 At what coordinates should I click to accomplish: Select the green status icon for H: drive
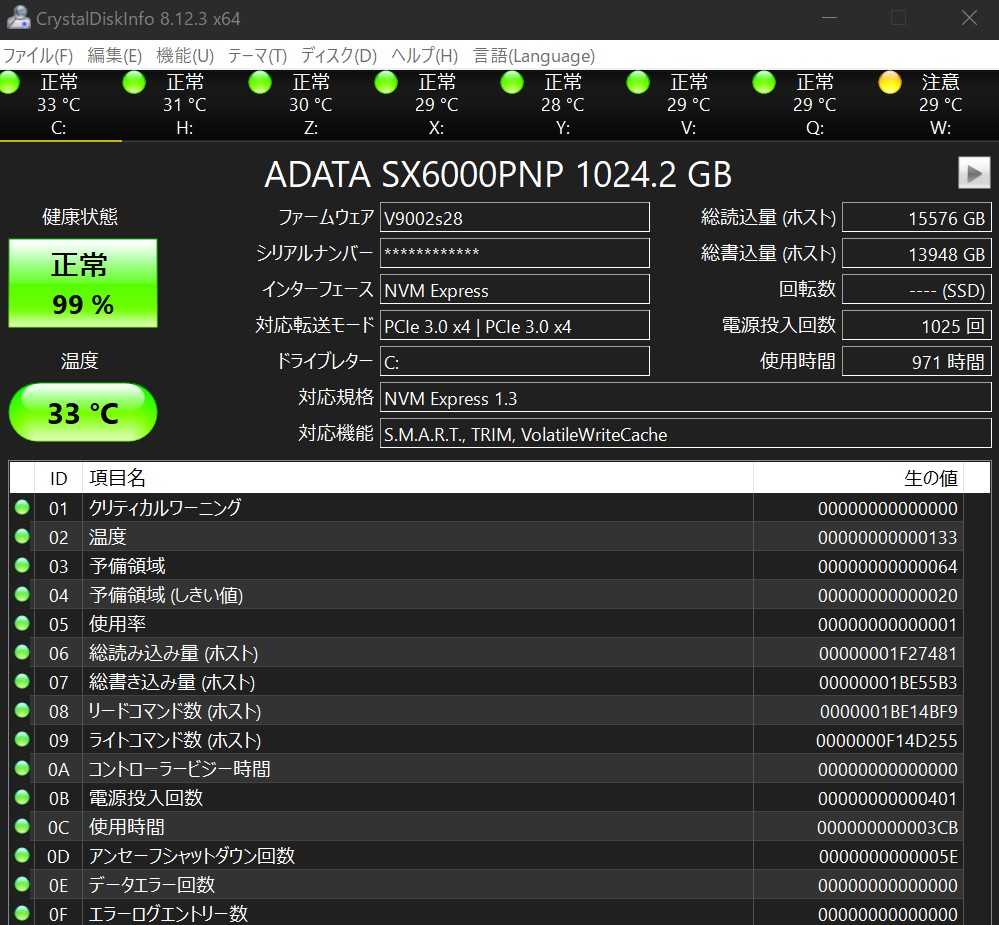[x=134, y=83]
